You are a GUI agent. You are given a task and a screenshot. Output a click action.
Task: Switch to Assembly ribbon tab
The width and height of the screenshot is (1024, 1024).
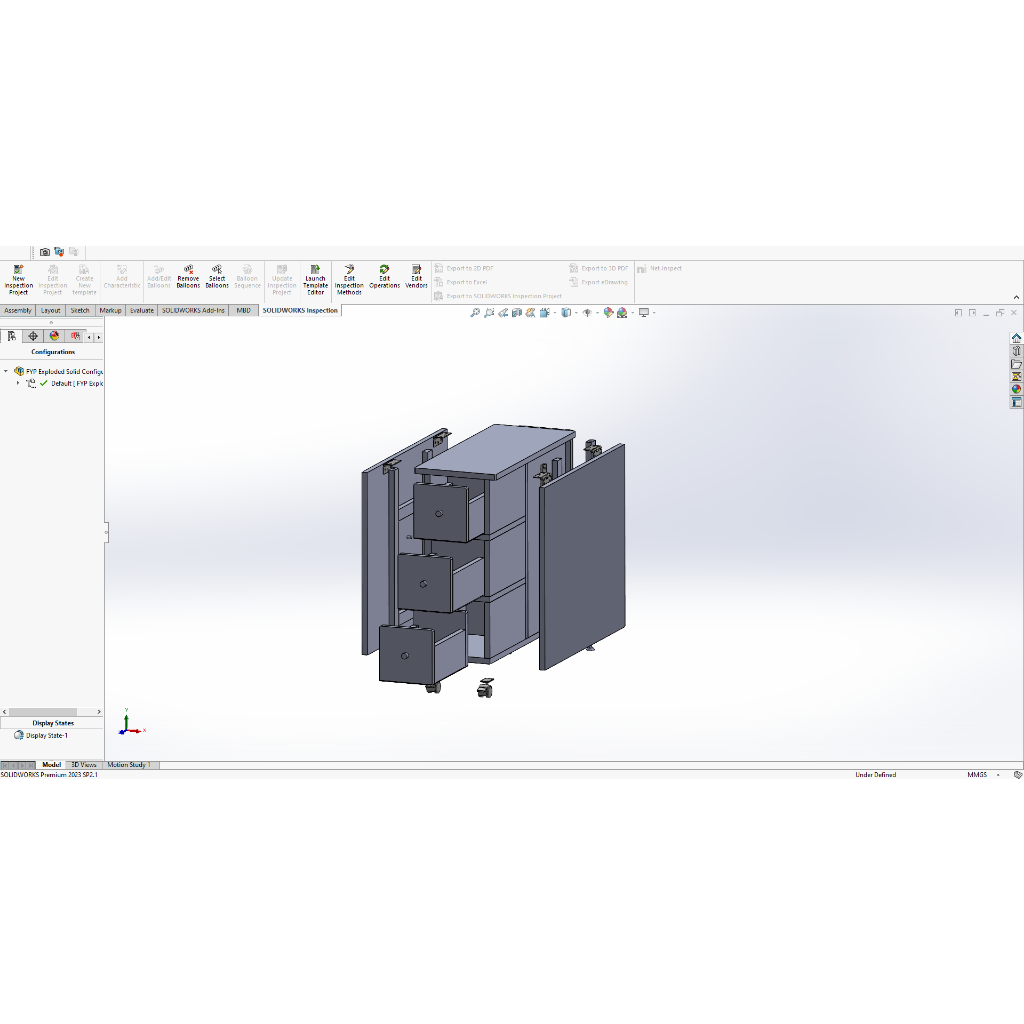click(x=18, y=311)
